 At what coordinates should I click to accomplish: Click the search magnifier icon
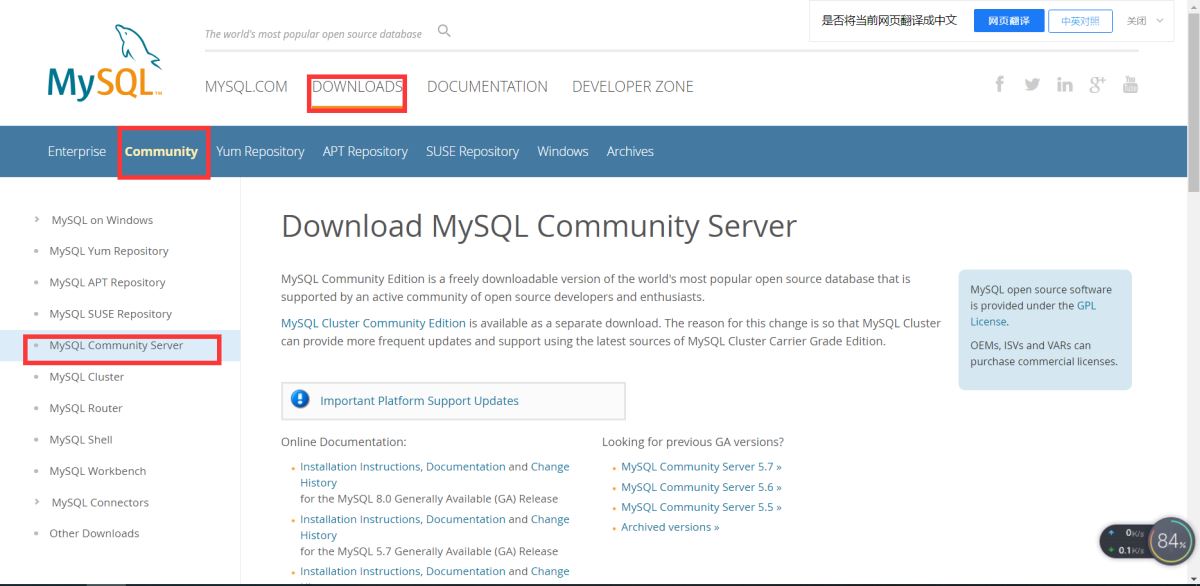tap(445, 32)
